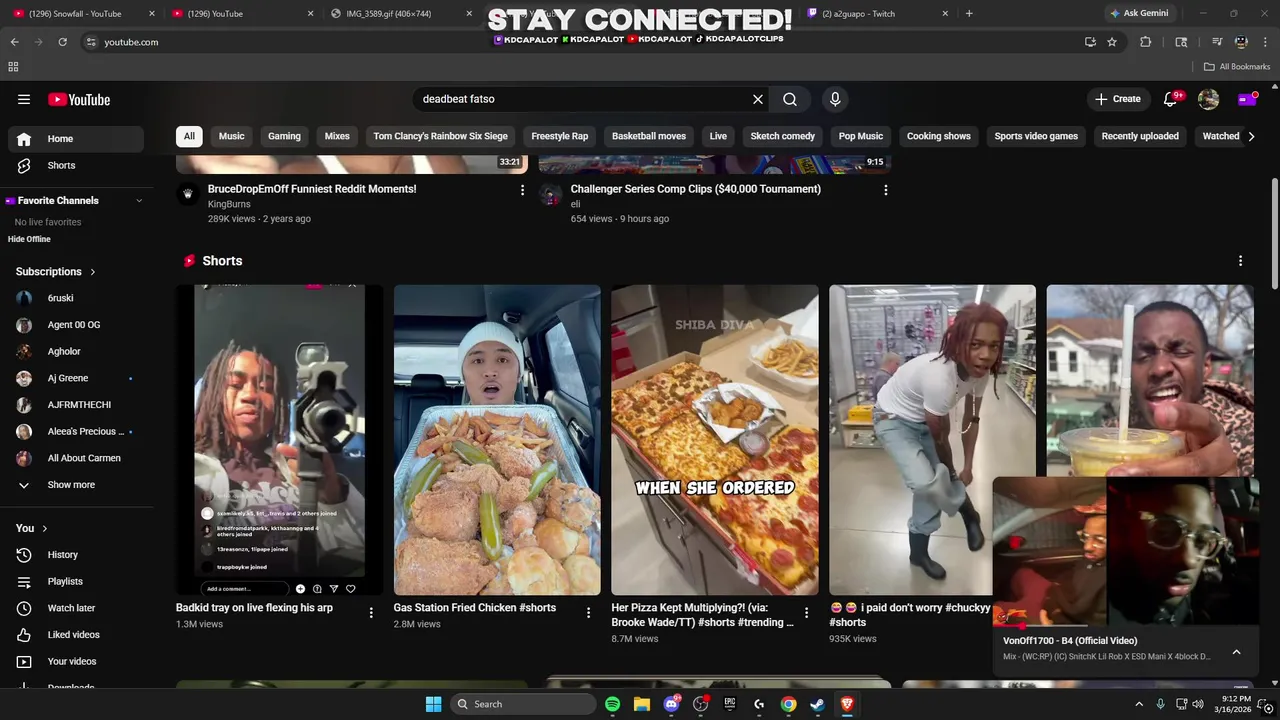Open options for Badkid tray short

coord(371,613)
